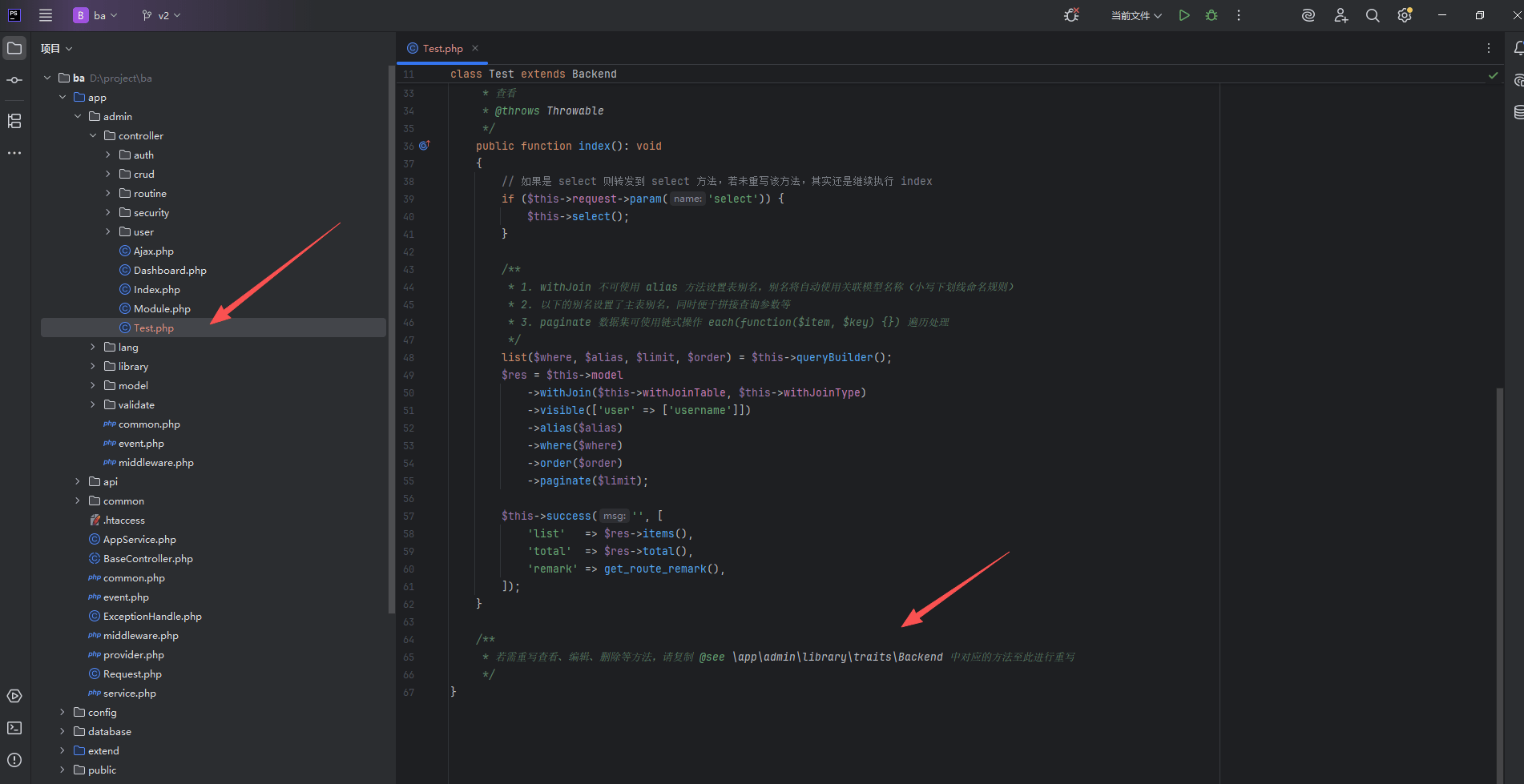Image resolution: width=1524 pixels, height=784 pixels.
Task: Select Dashboard.php in the project tree
Action: (170, 270)
